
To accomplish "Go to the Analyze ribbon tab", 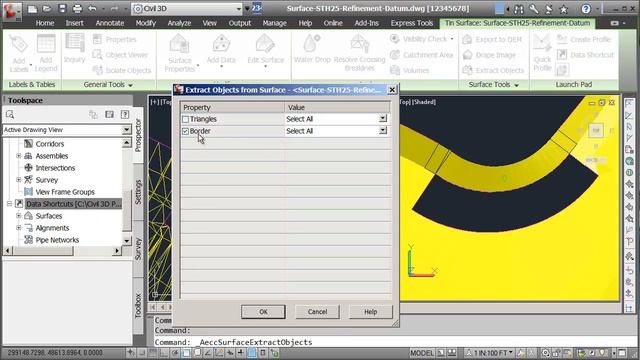I will point(179,23).
